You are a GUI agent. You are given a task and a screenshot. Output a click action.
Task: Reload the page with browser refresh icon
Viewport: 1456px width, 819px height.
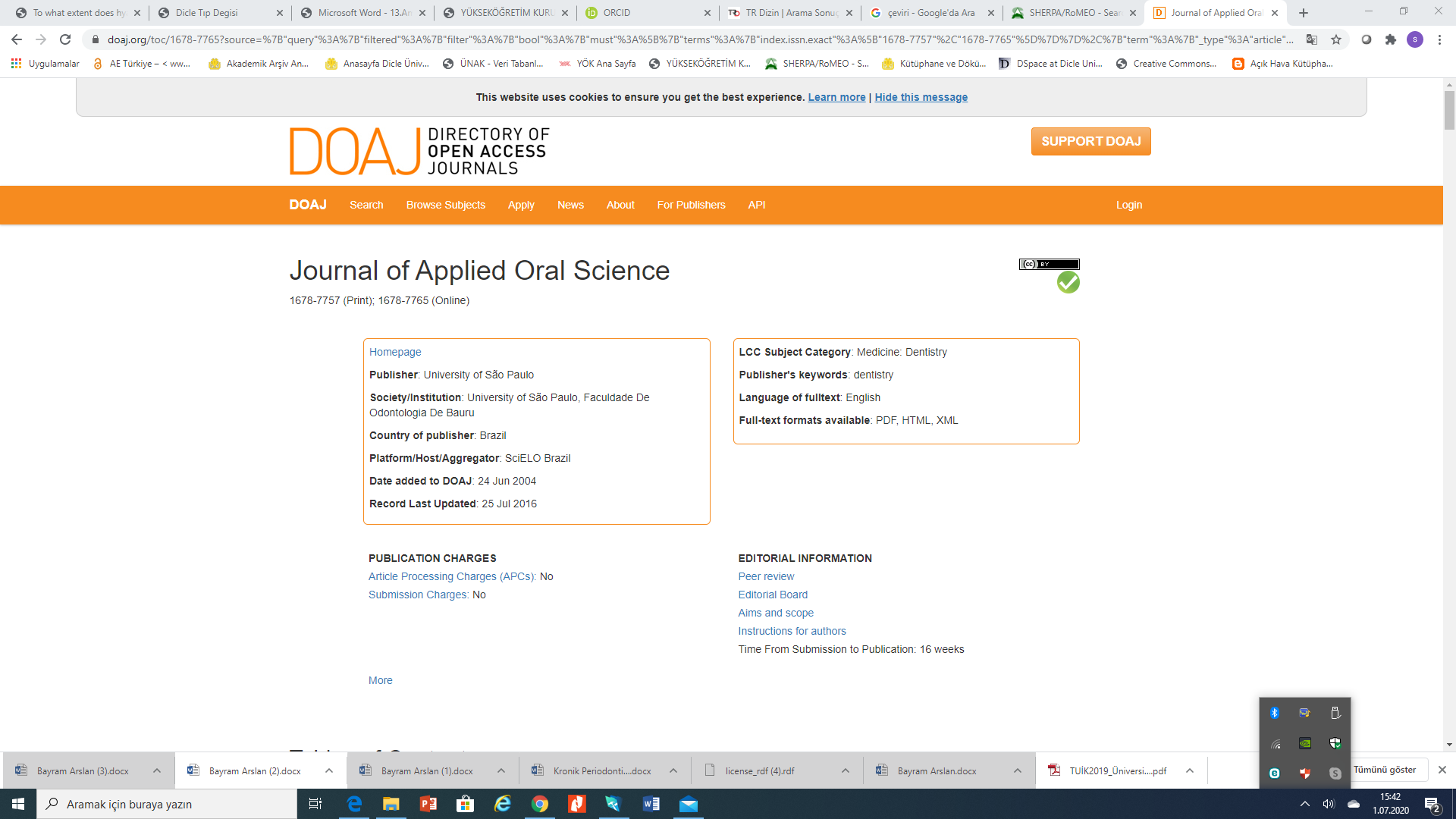click(65, 39)
